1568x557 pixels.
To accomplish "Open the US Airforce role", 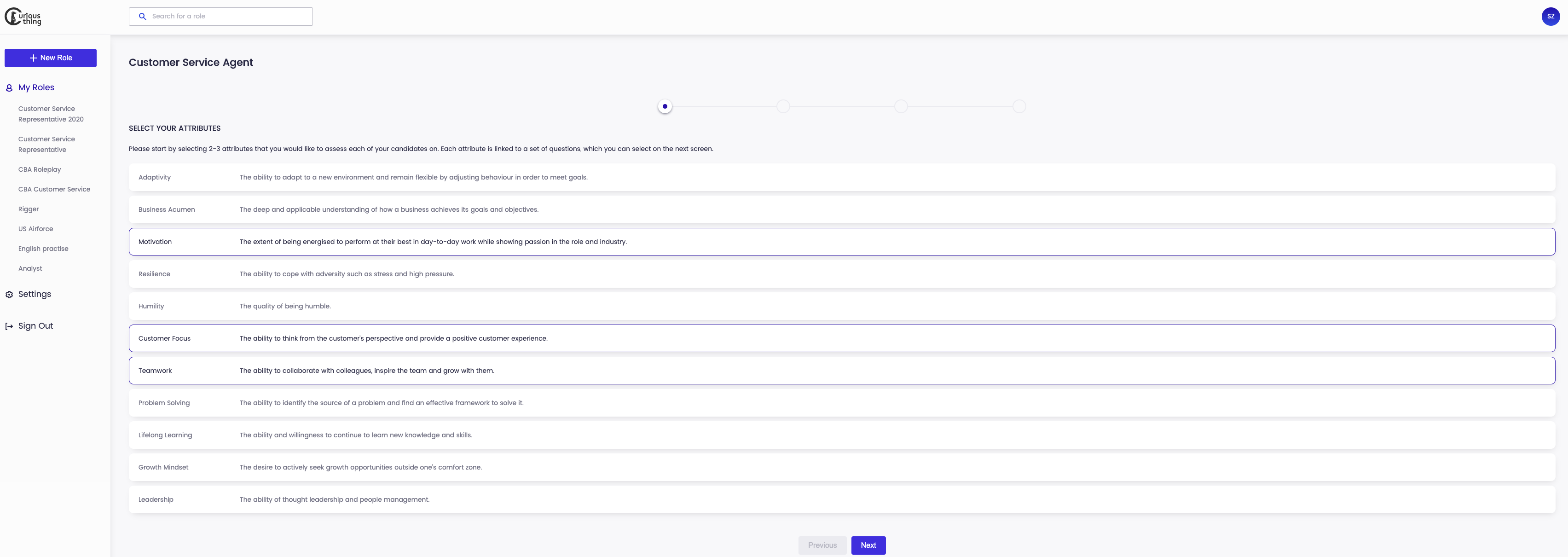I will coord(35,229).
